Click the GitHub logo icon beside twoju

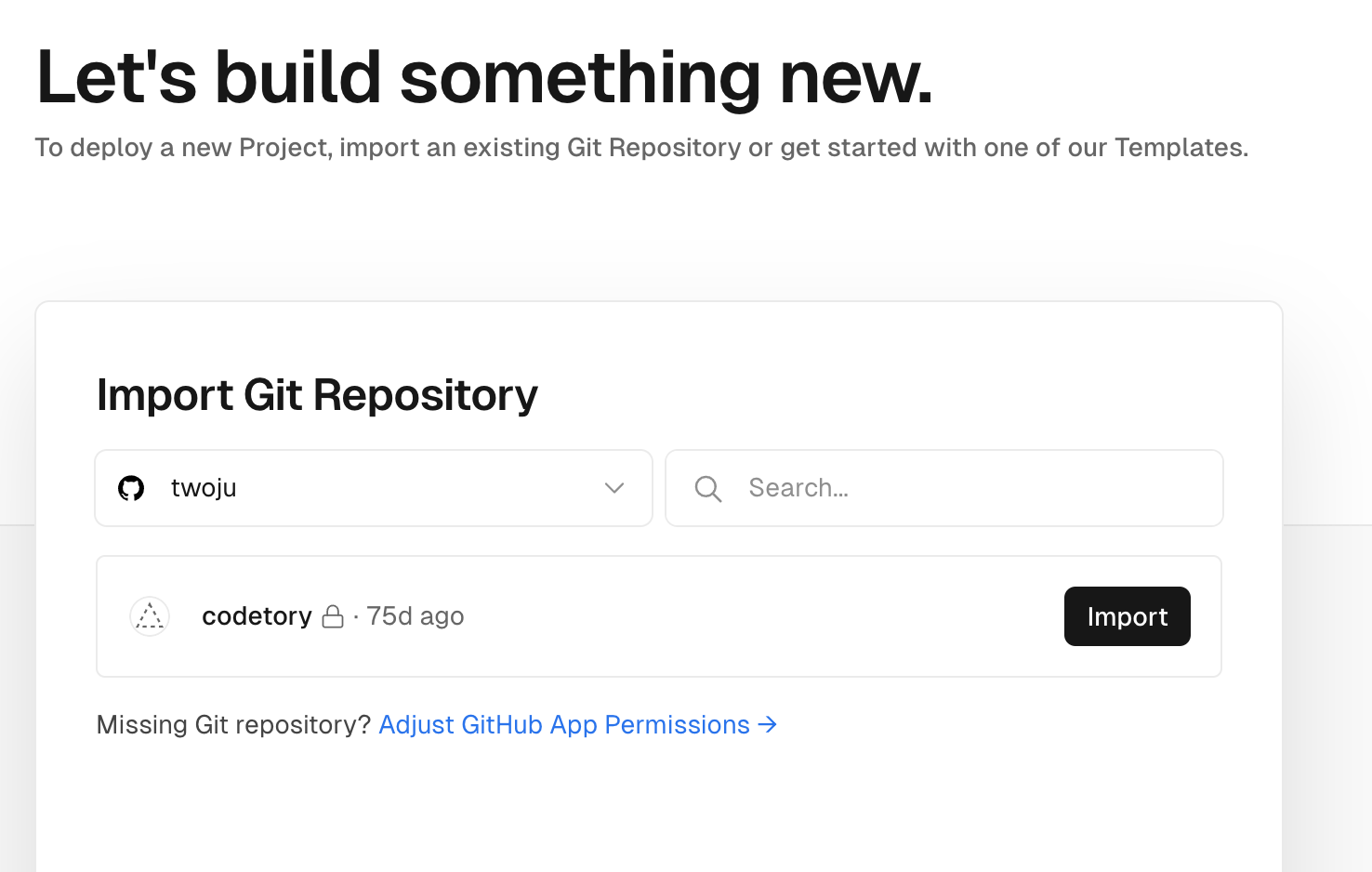point(131,488)
